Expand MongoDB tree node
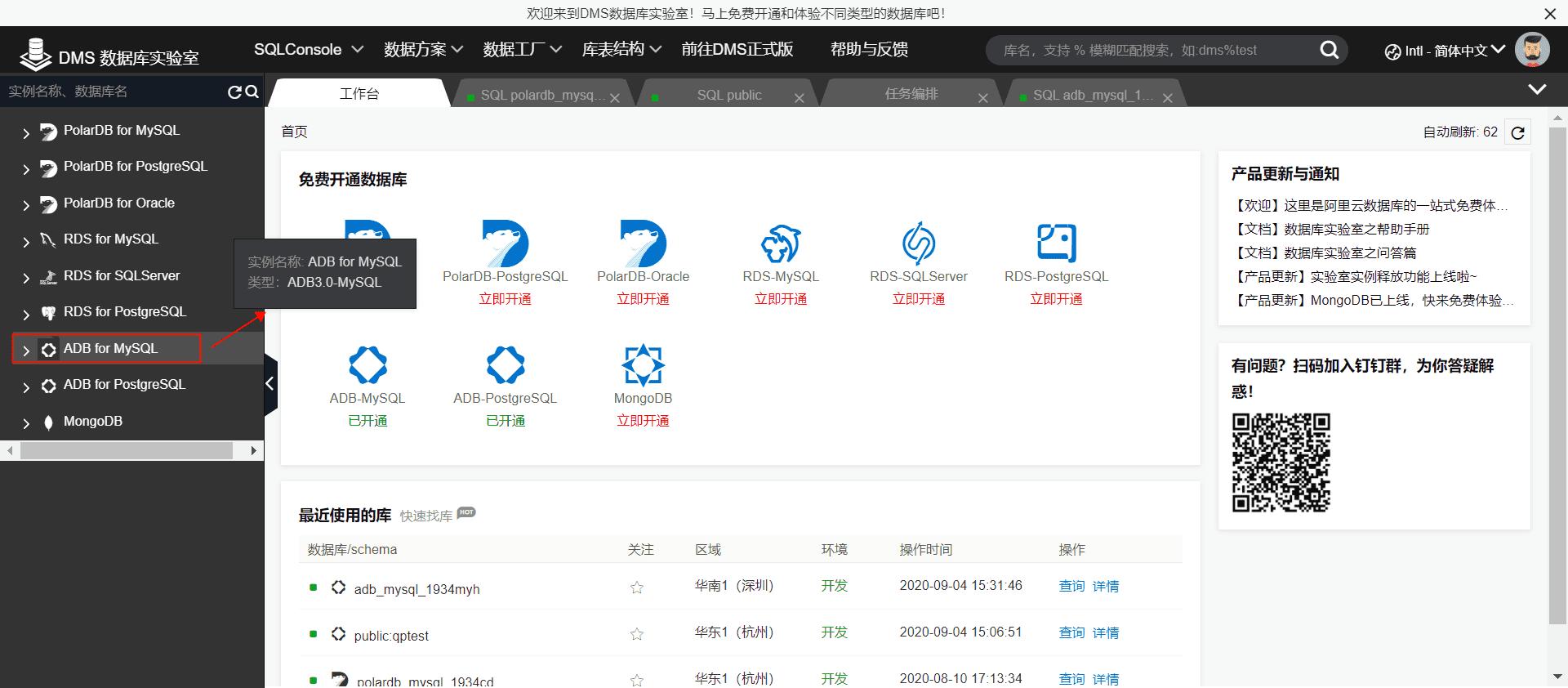The height and width of the screenshot is (688, 1568). pos(26,423)
